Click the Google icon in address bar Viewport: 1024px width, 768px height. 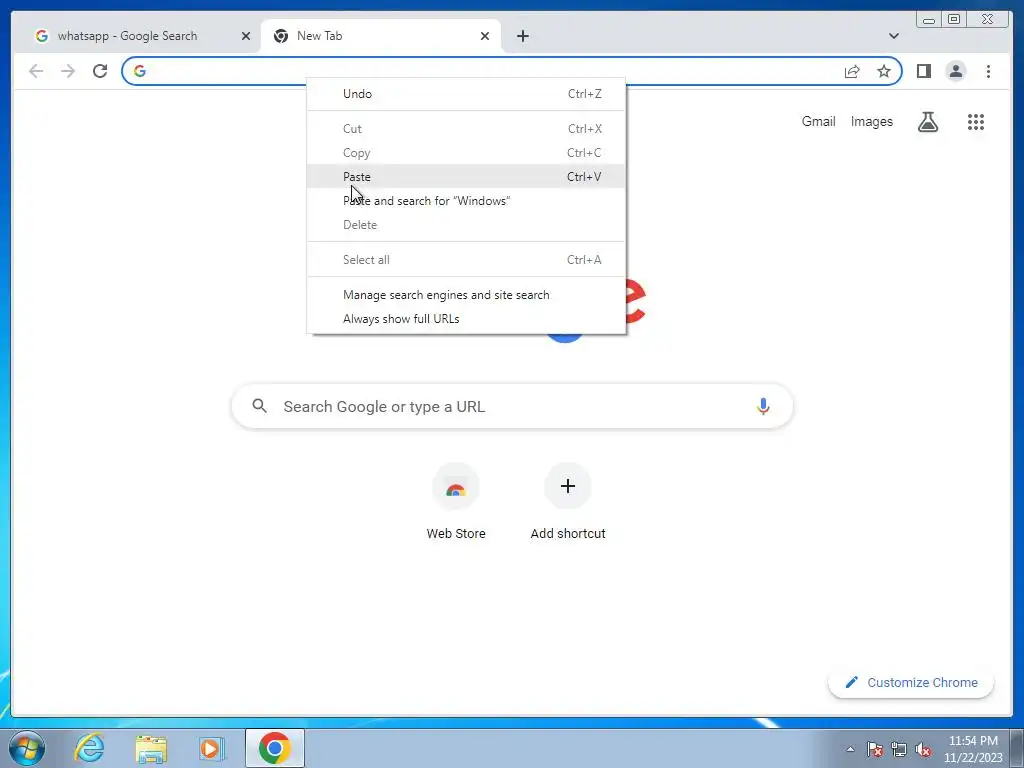[x=140, y=71]
